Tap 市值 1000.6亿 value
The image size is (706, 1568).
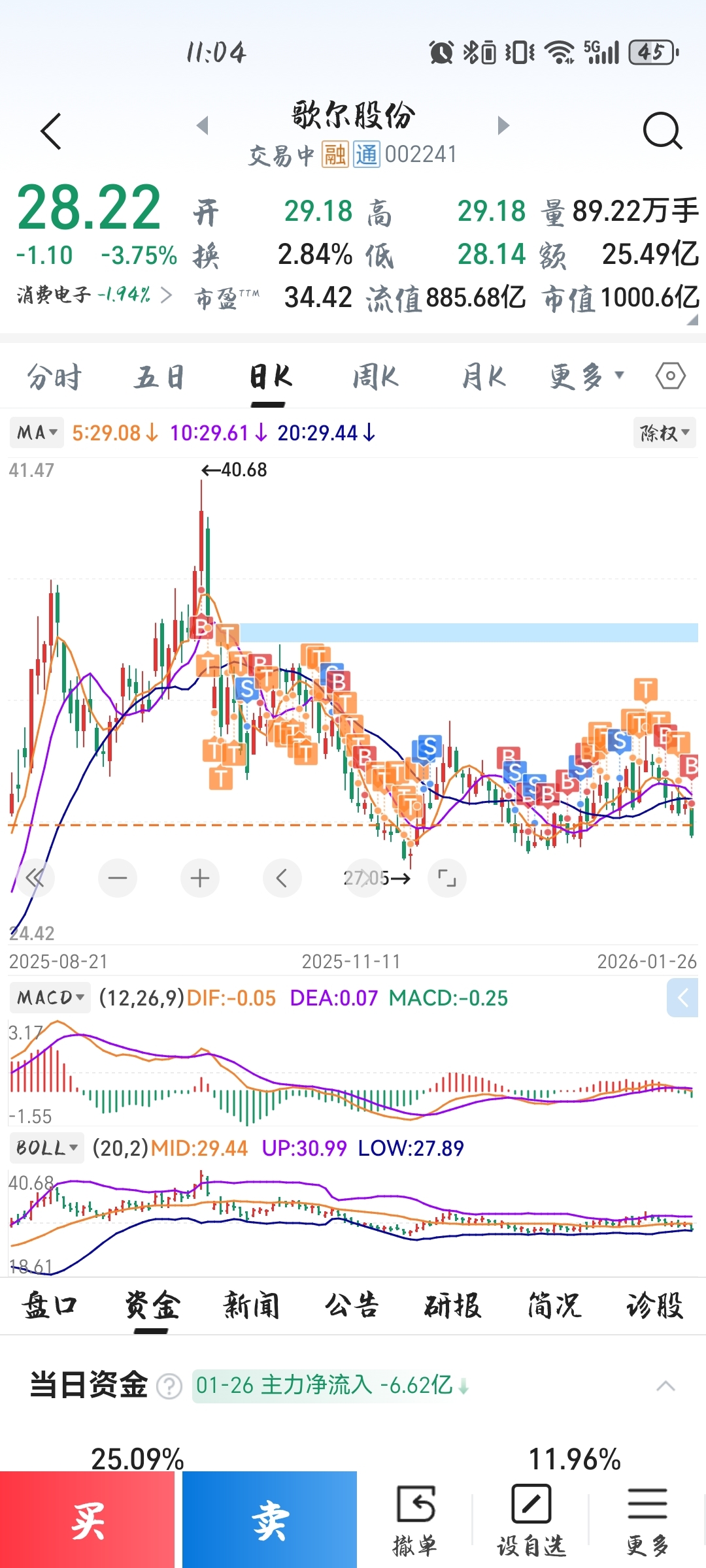click(x=650, y=297)
